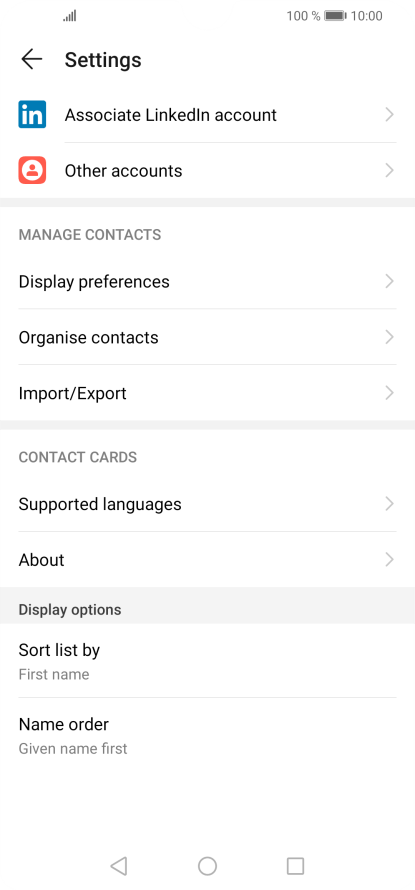The image size is (415, 890).
Task: Tap the Android back triangle navigation button
Action: (118, 866)
